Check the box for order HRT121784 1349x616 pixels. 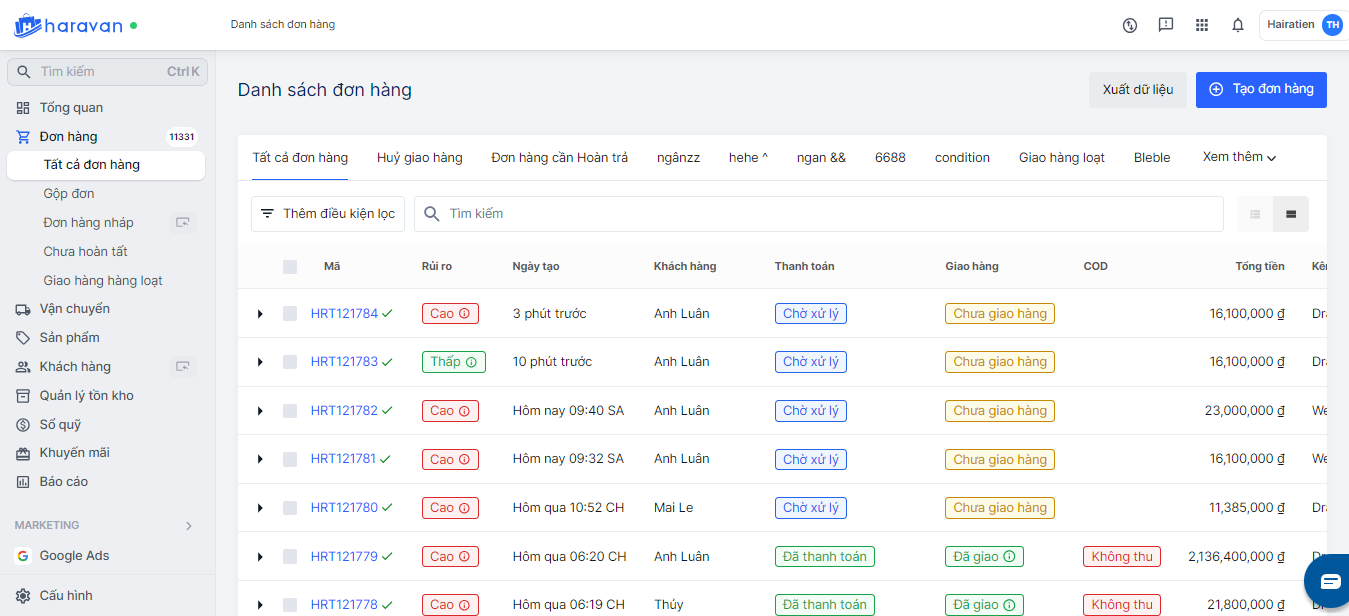pos(290,314)
